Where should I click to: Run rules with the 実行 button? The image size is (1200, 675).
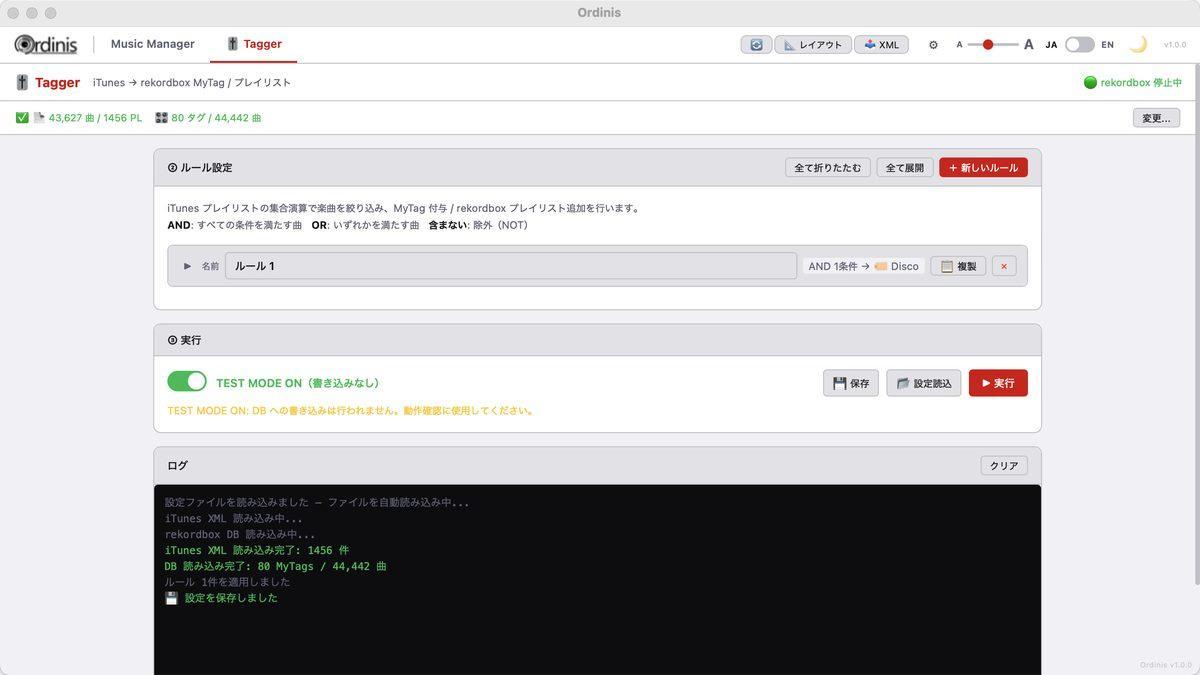point(998,383)
